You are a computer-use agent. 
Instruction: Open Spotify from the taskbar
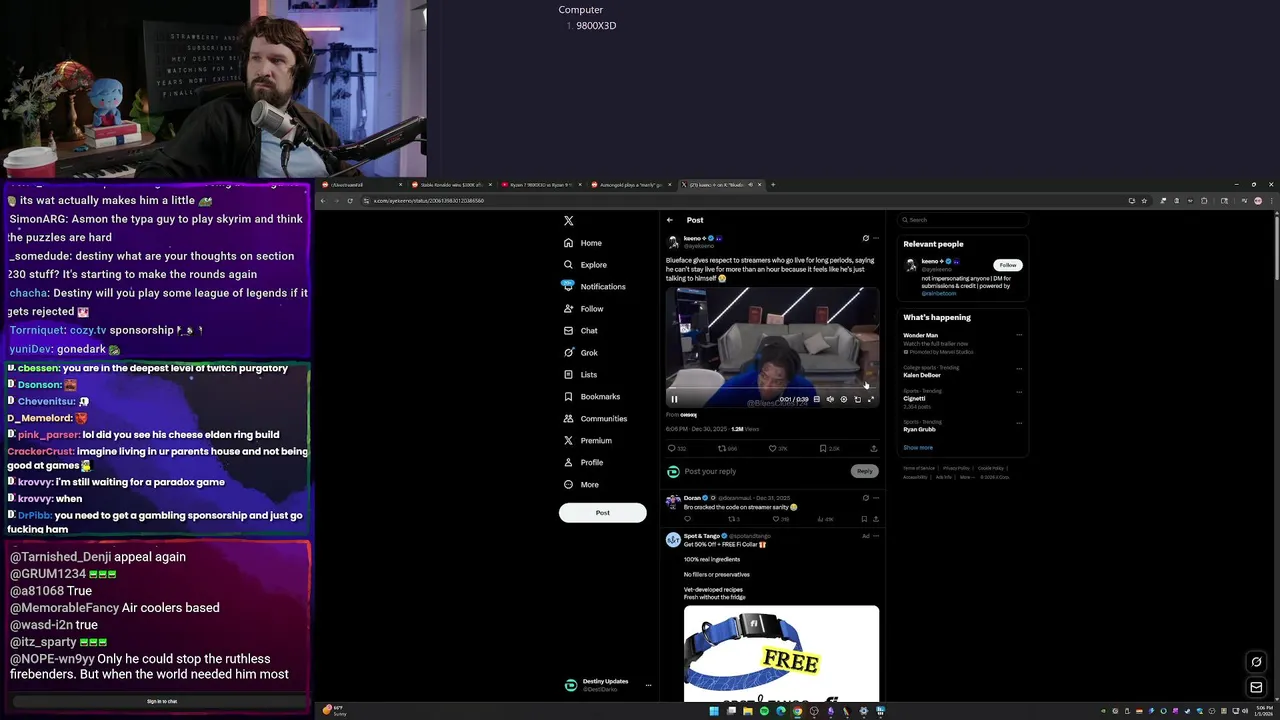(x=764, y=711)
